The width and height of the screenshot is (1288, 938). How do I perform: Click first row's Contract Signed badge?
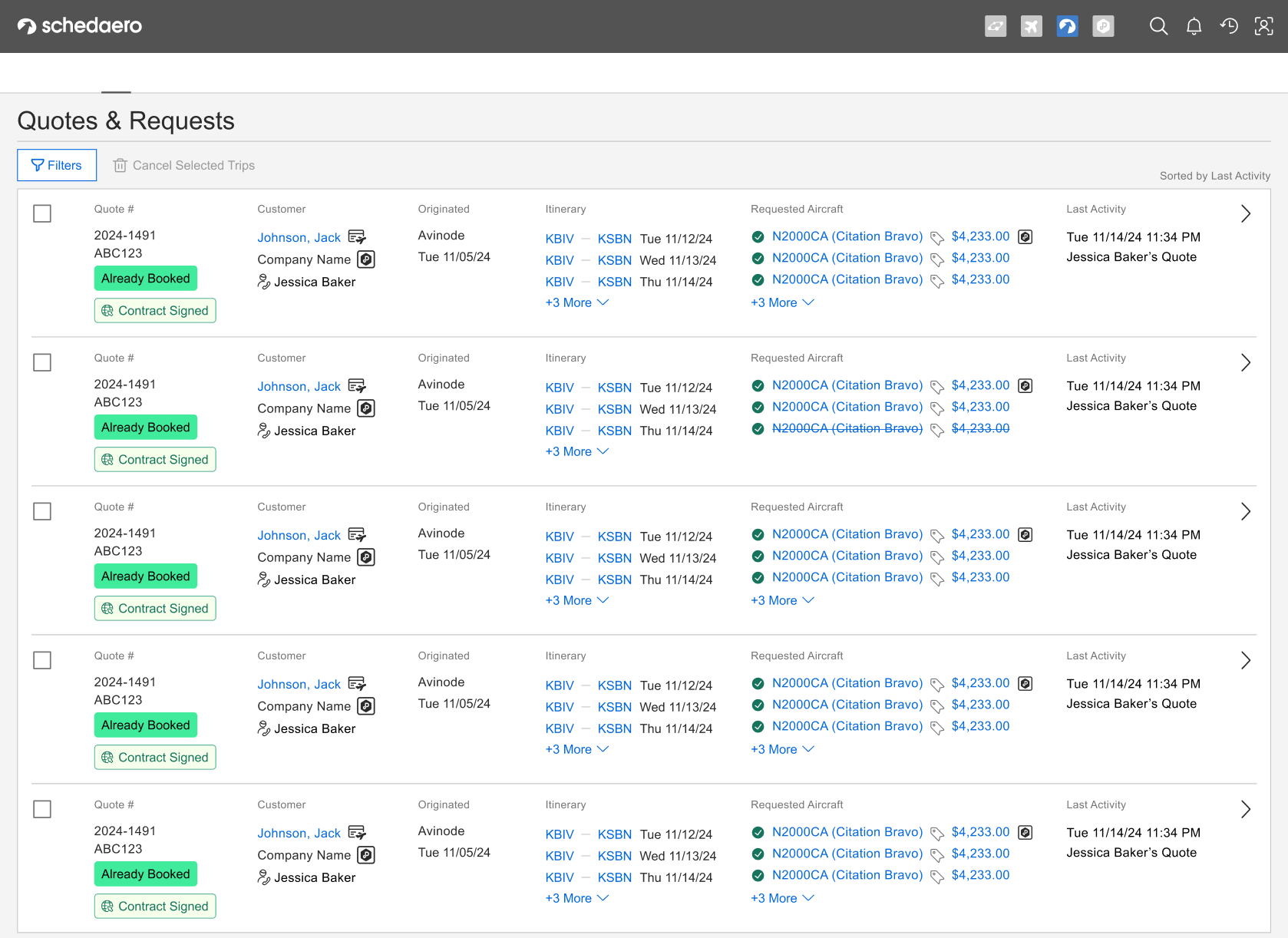[155, 310]
